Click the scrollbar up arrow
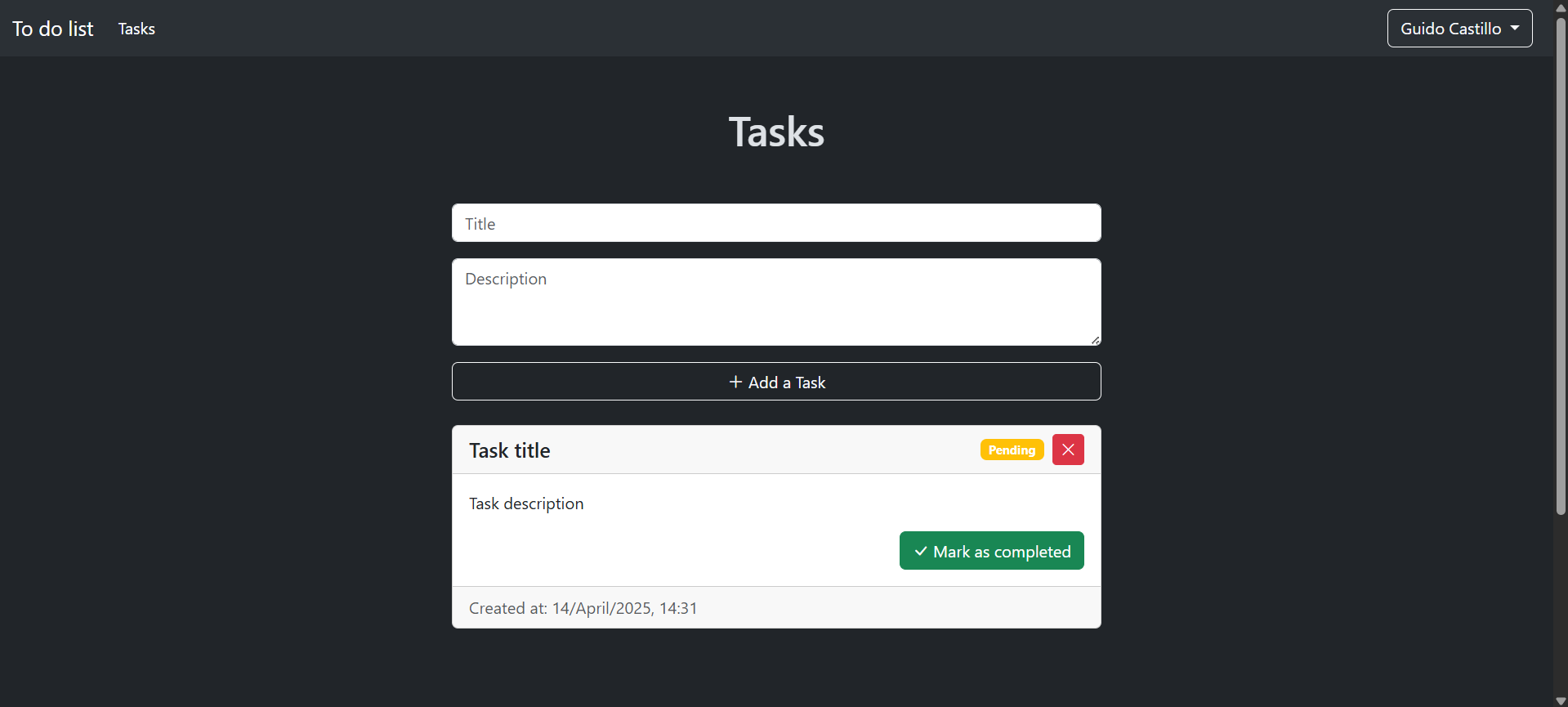1568x707 pixels. [1561, 7]
